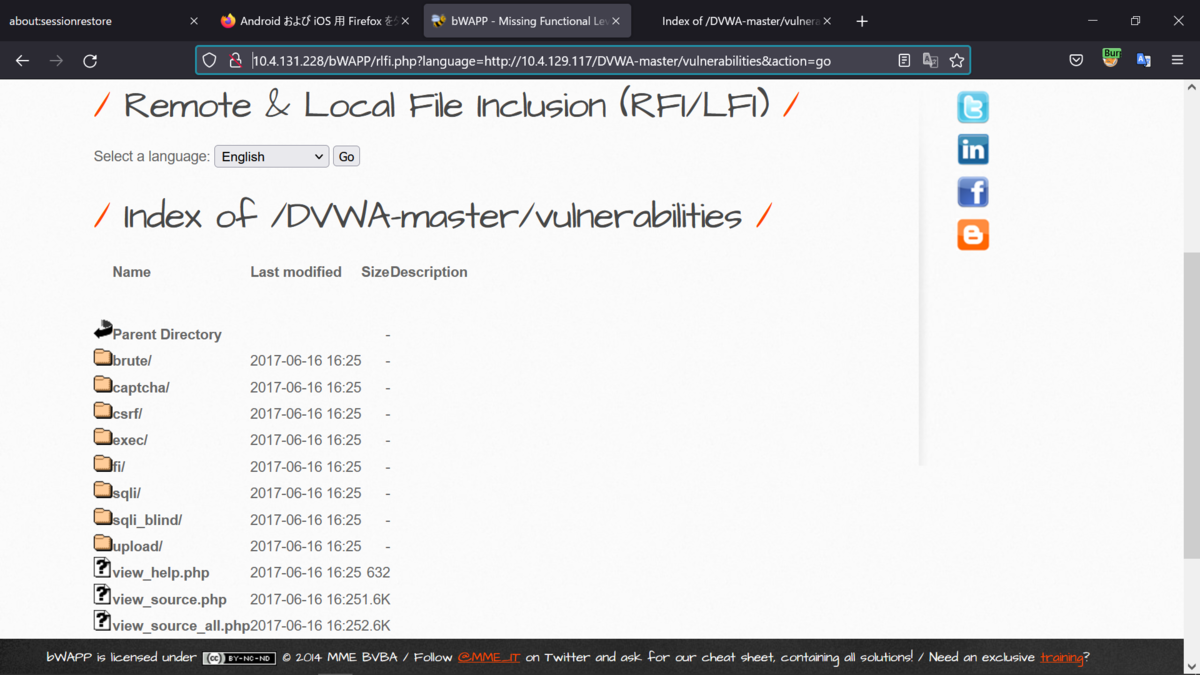Close the Index of /DVWA-master tab
1200x675 pixels.
coord(827,21)
